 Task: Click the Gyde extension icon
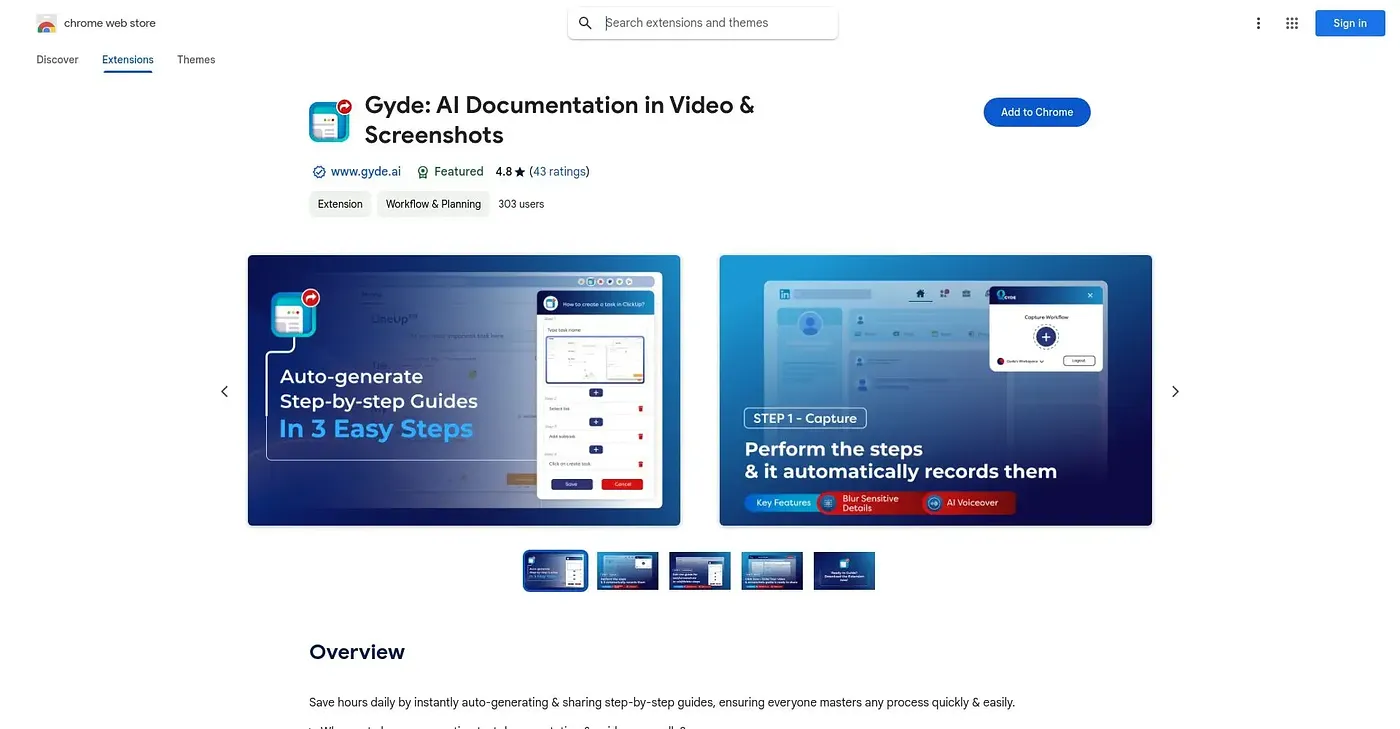330,120
